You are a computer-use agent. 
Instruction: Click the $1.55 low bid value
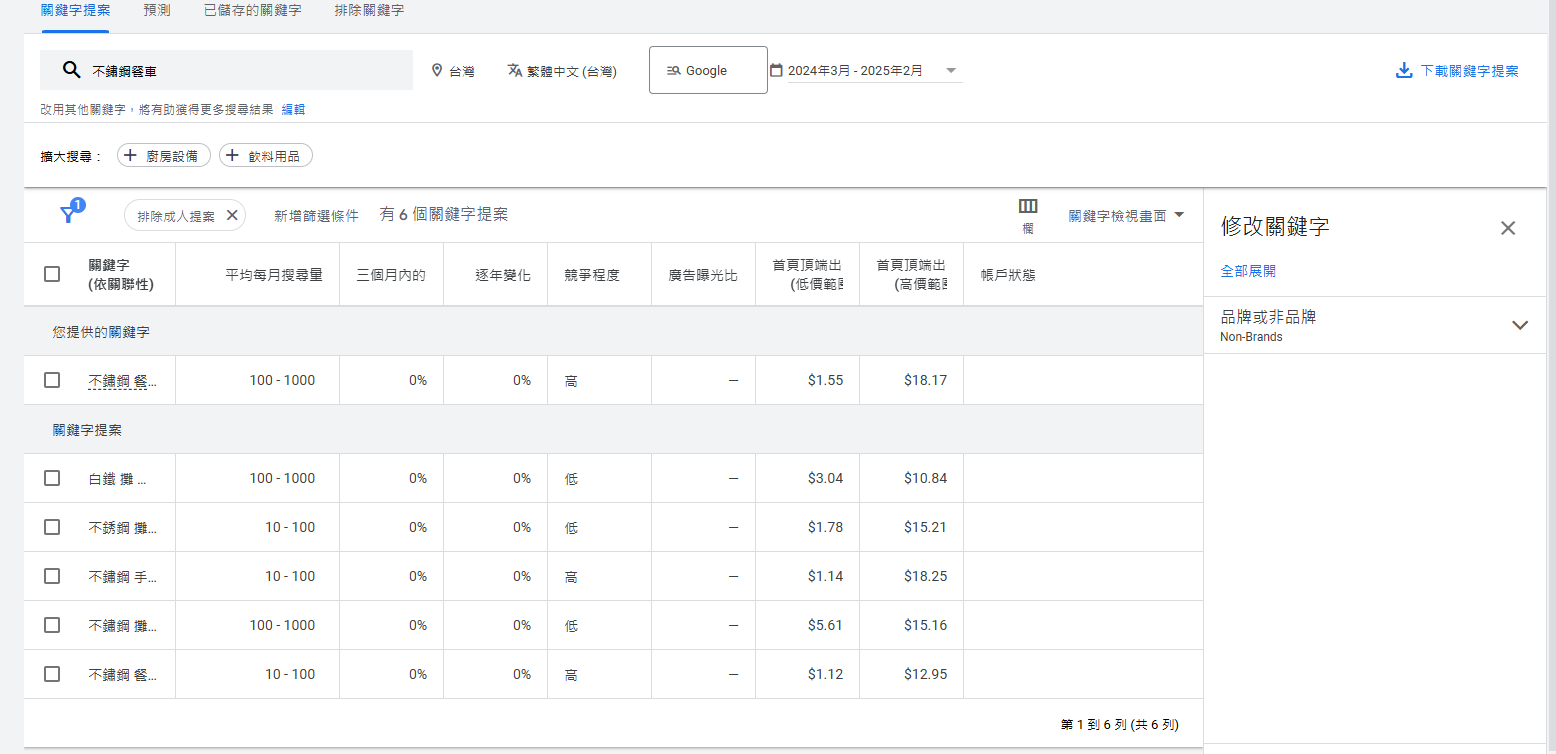825,380
